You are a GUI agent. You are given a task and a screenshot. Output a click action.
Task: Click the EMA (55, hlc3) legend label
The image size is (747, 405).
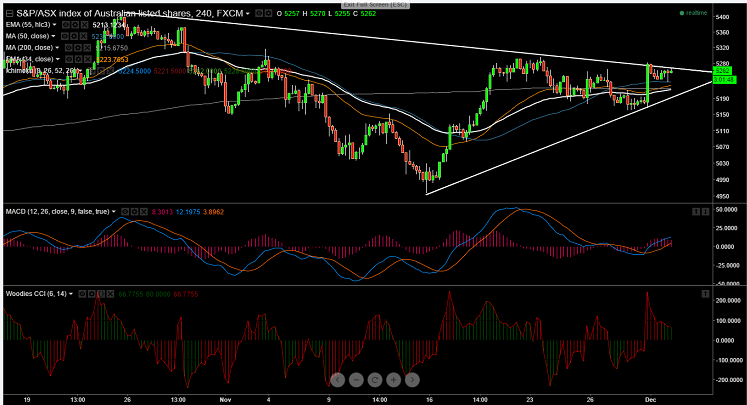pyautogui.click(x=28, y=24)
